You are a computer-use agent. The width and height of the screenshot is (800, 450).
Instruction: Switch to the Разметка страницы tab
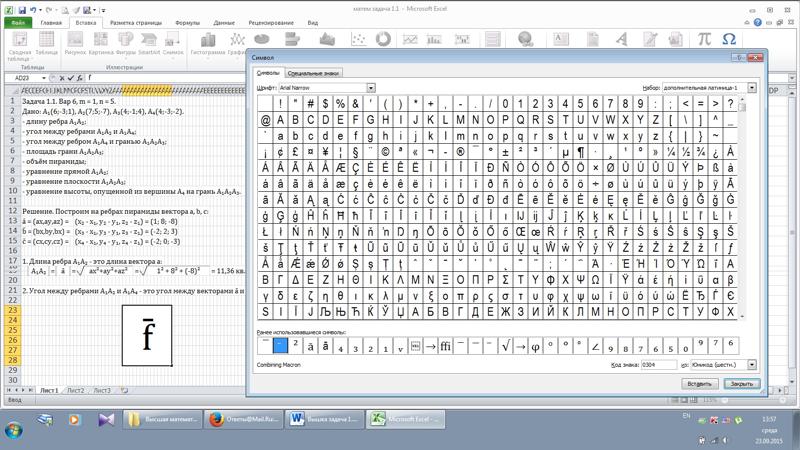click(x=136, y=23)
